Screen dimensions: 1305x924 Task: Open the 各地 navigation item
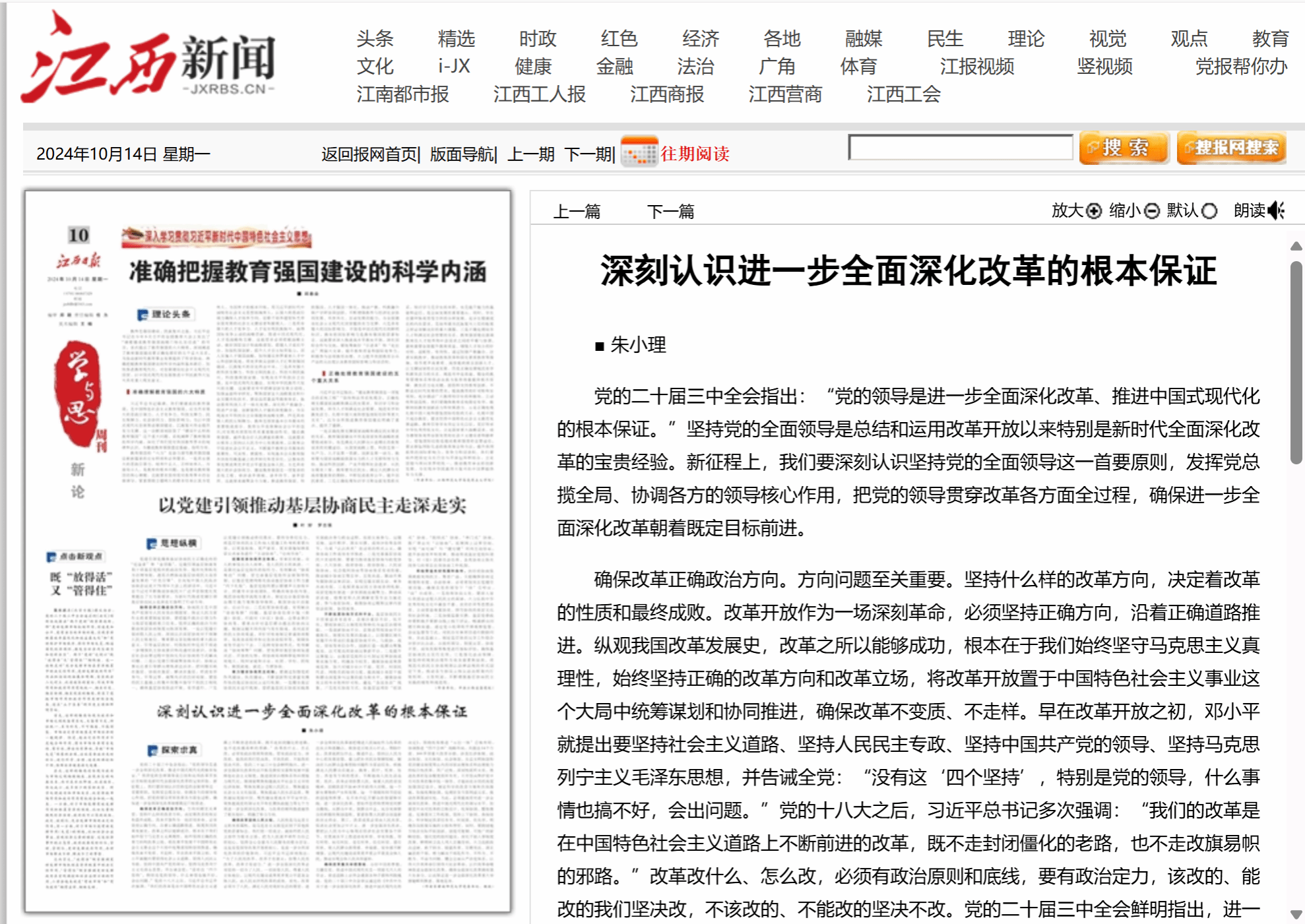click(782, 38)
